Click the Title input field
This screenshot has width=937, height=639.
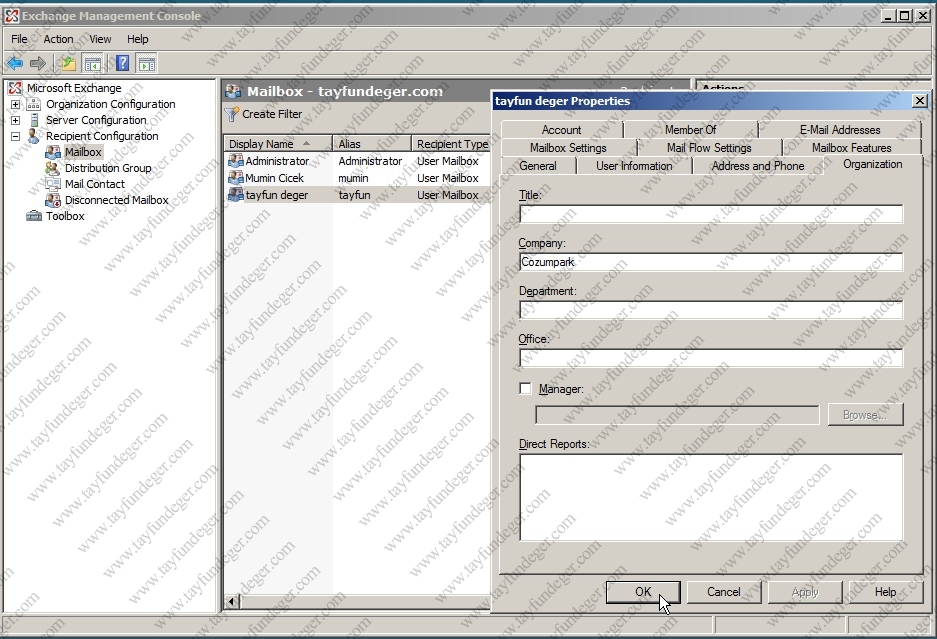tap(711, 214)
